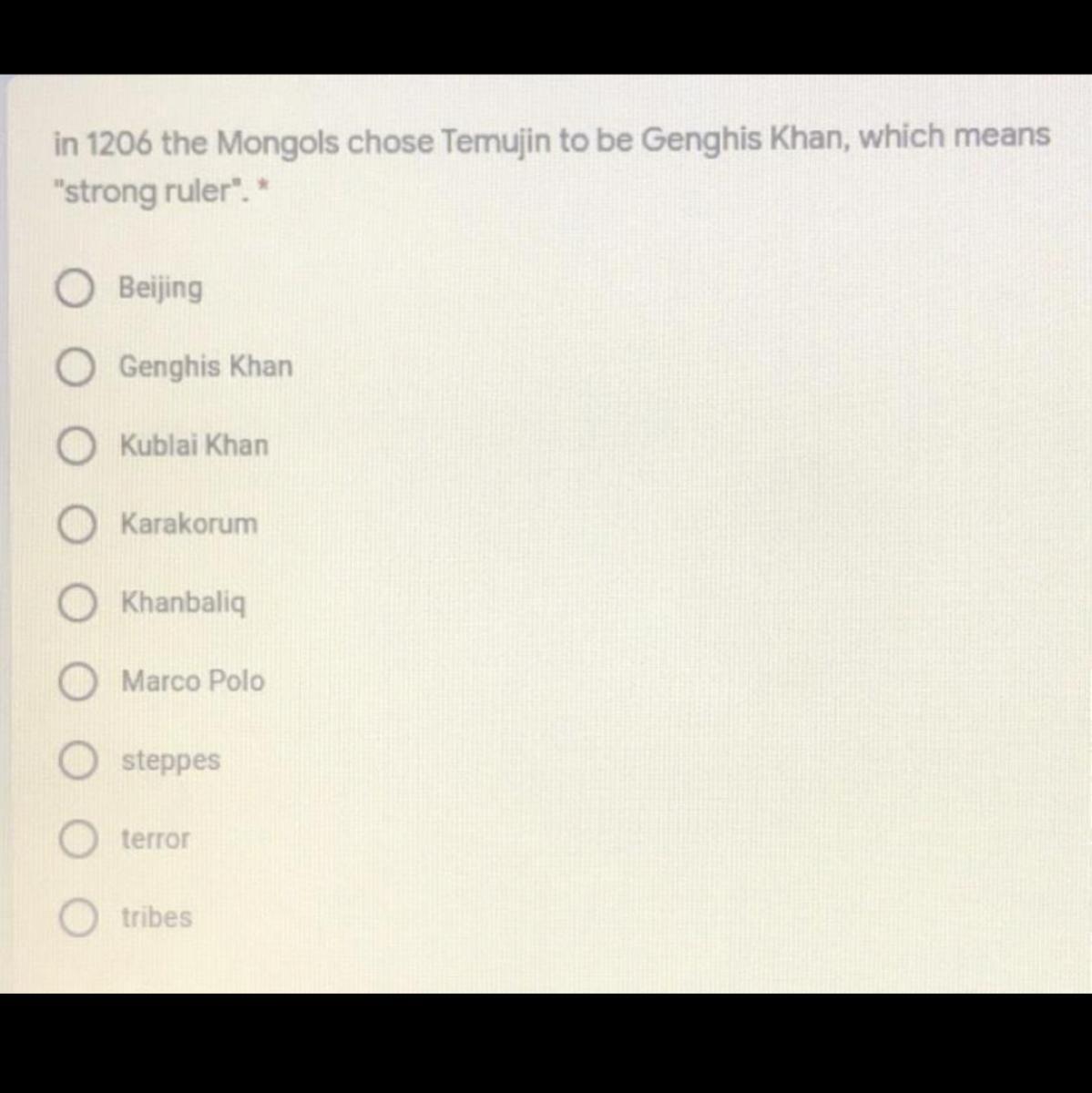Screen dimensions: 1092x1093
Task: Click the "Beijing" answer label text
Action: (160, 288)
